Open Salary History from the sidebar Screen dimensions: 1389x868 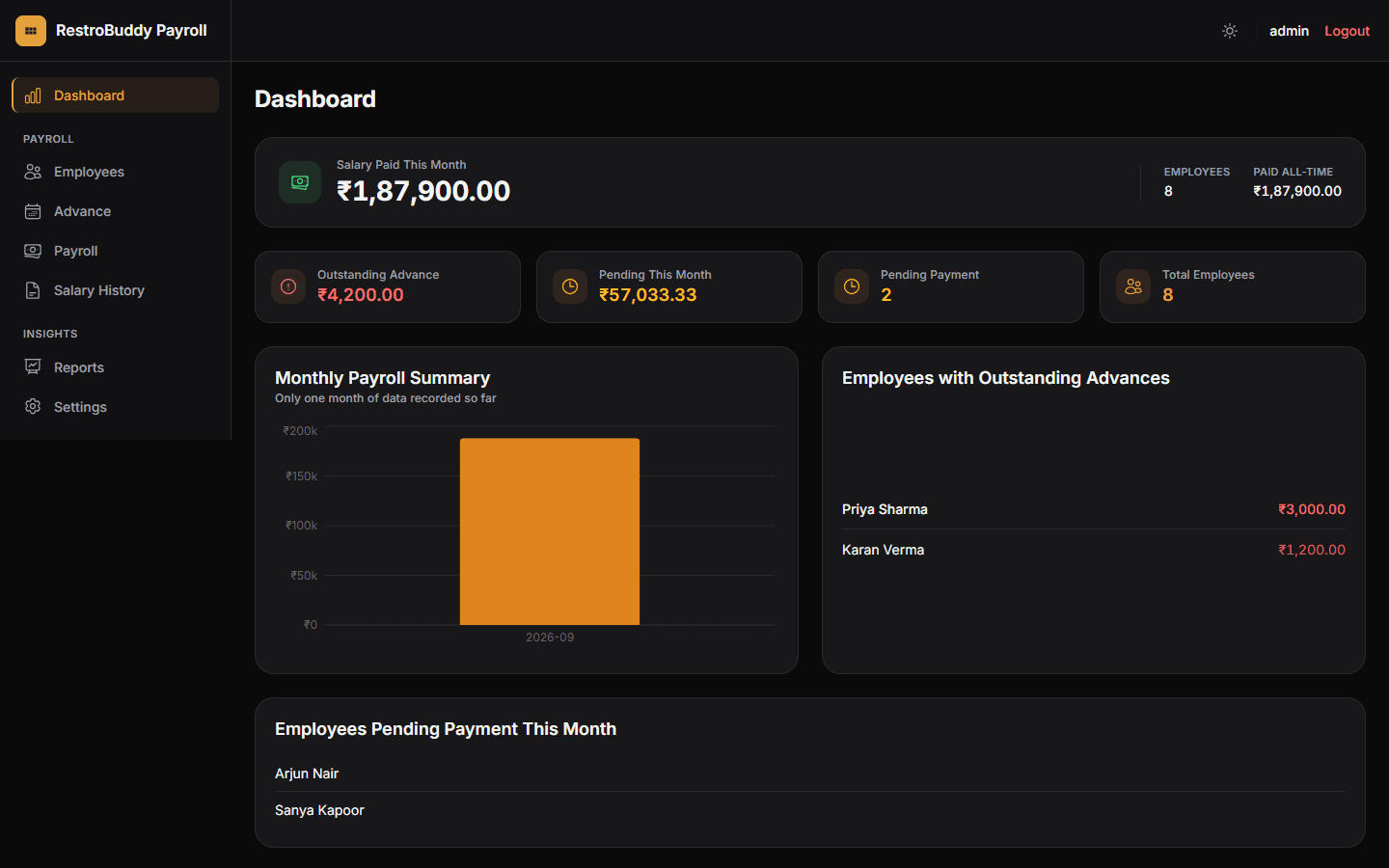(116, 290)
